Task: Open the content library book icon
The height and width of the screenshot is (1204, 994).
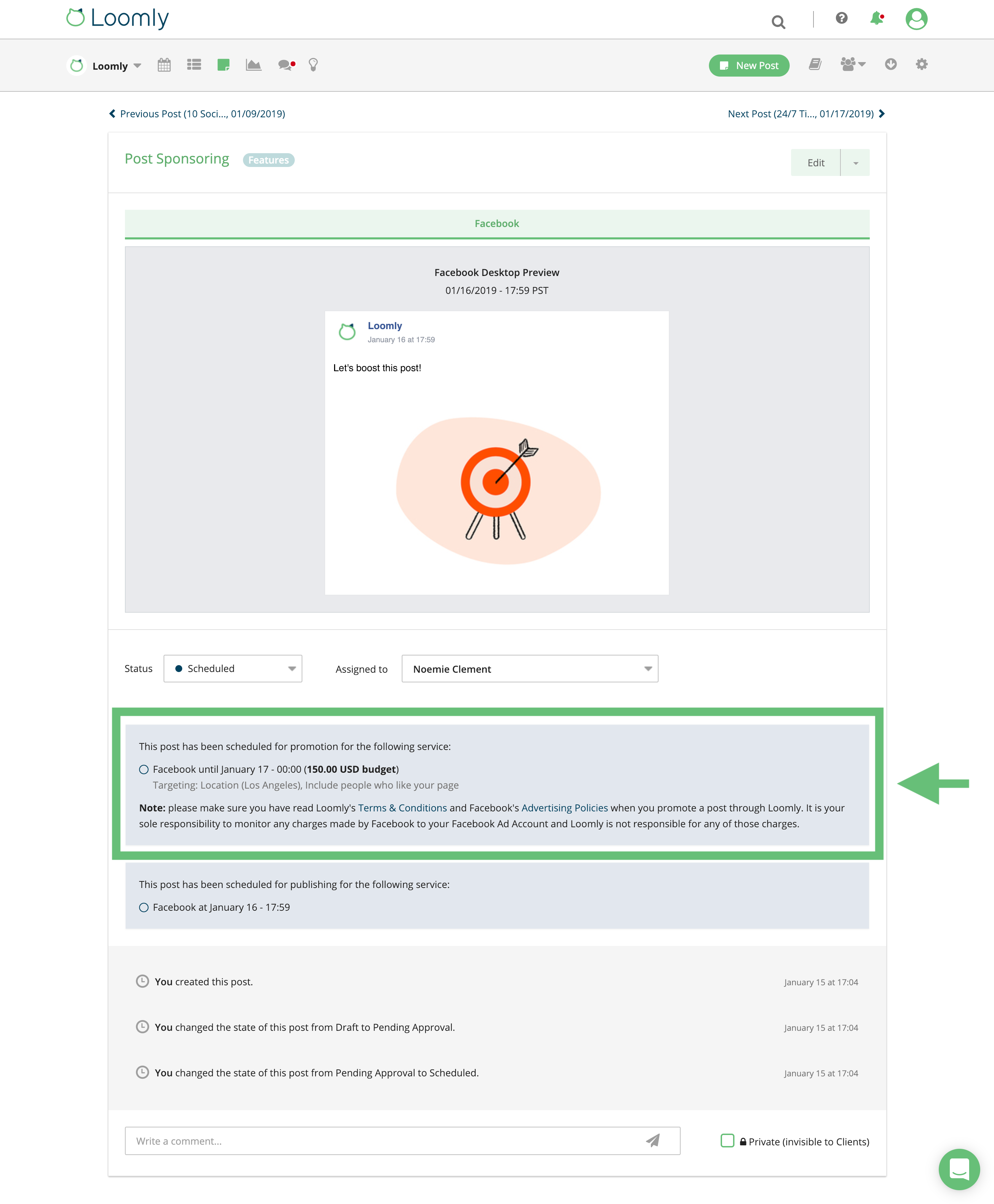Action: coord(815,65)
